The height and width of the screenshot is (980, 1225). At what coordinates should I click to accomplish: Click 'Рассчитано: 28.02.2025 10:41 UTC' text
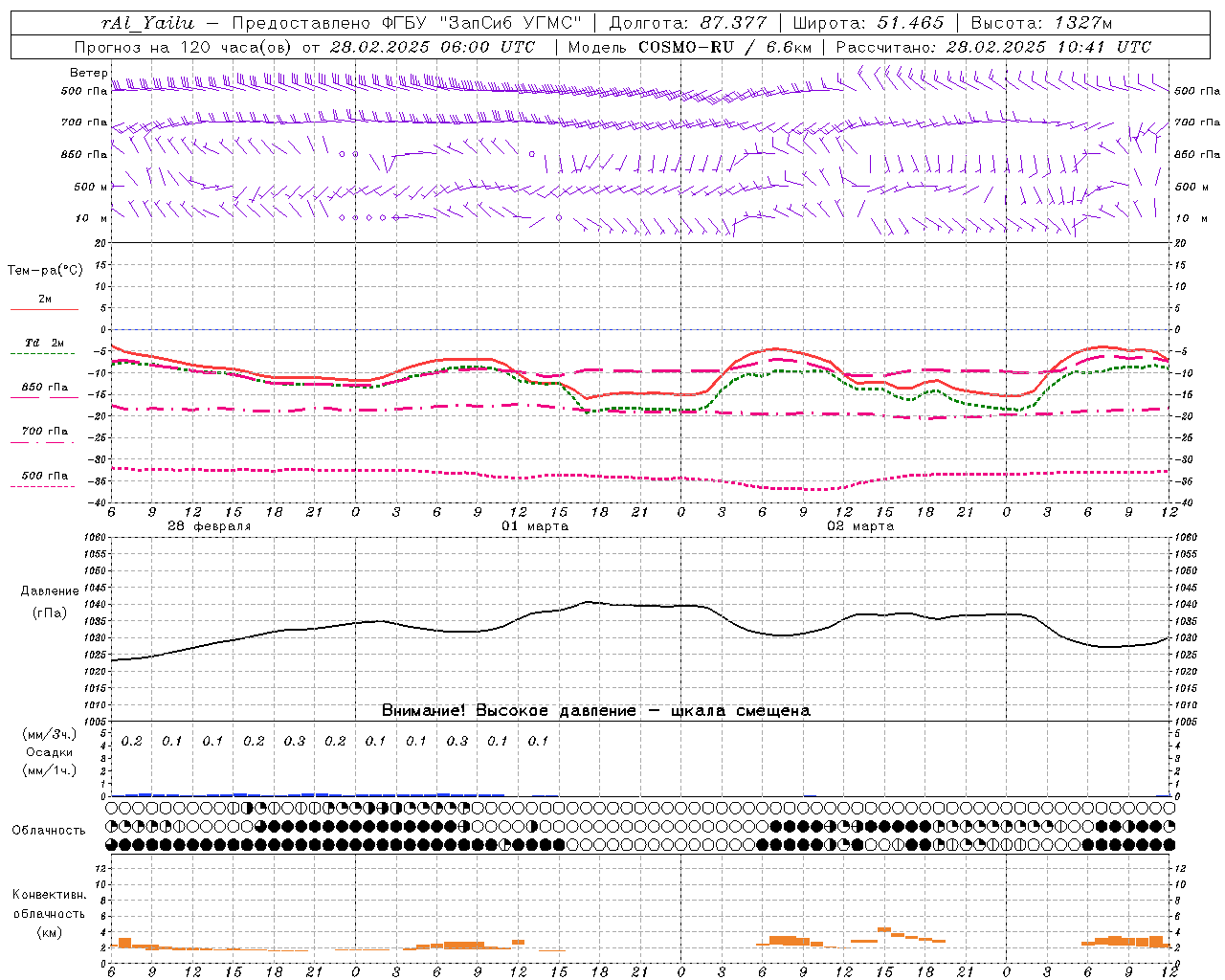(x=993, y=47)
